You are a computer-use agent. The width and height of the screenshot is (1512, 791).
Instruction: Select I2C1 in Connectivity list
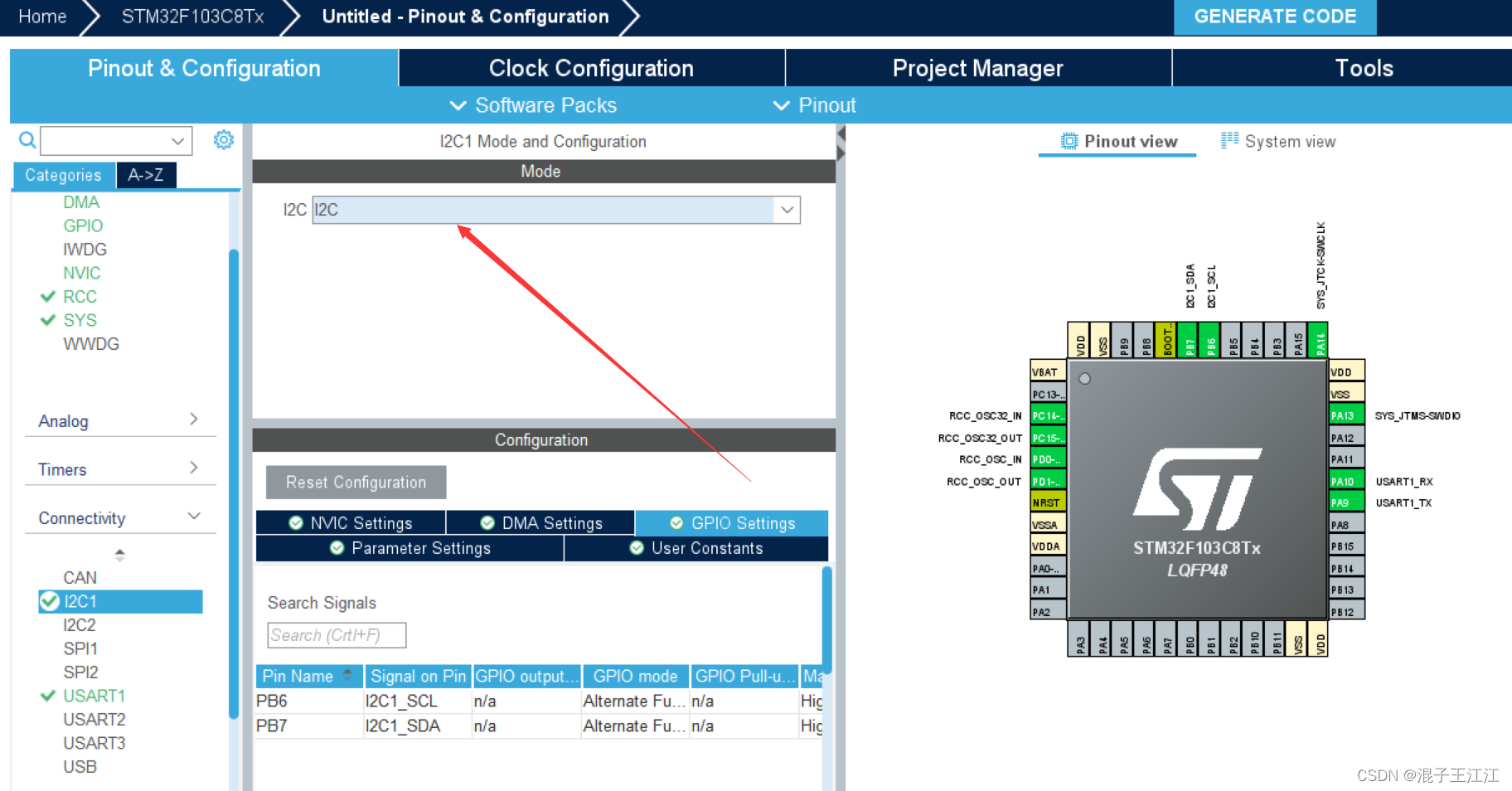click(120, 601)
